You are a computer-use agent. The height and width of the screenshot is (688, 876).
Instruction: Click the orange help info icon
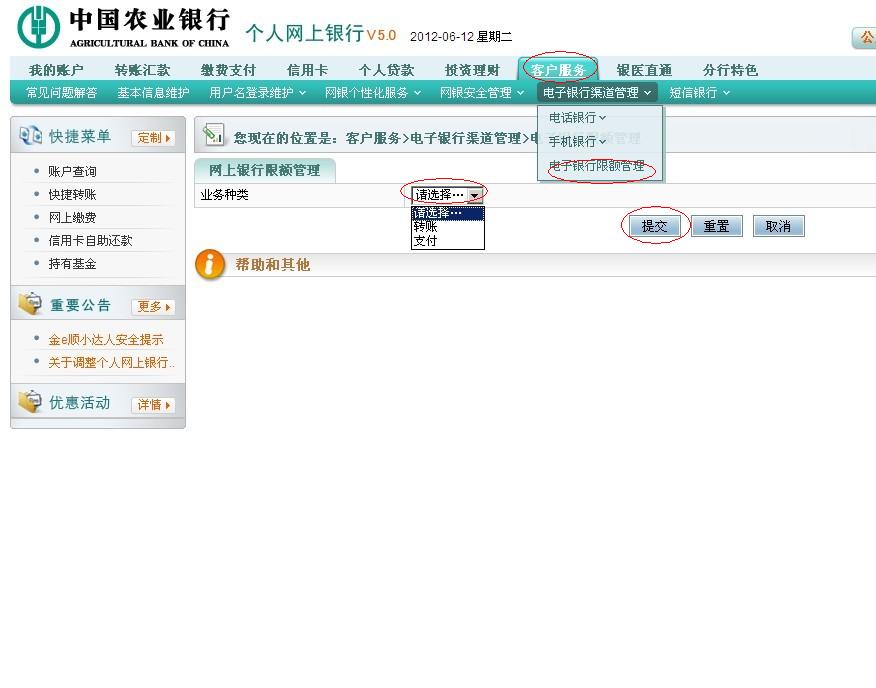pyautogui.click(x=210, y=265)
